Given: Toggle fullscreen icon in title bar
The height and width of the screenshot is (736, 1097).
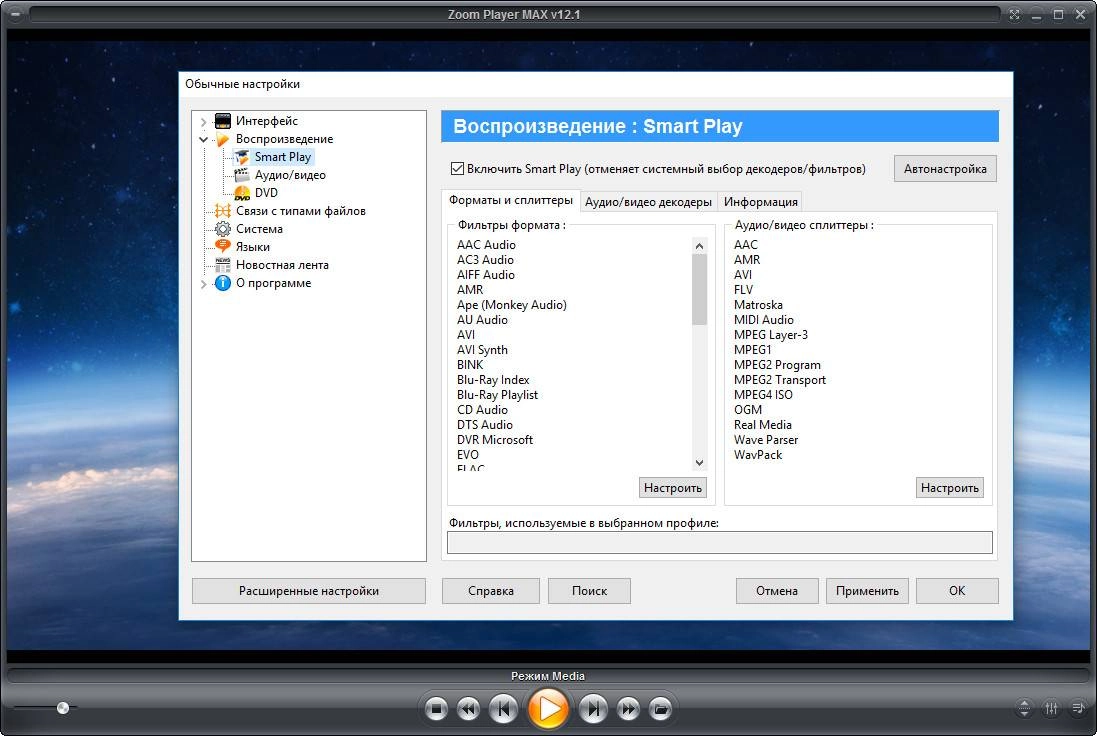Looking at the screenshot, I should 1014,14.
